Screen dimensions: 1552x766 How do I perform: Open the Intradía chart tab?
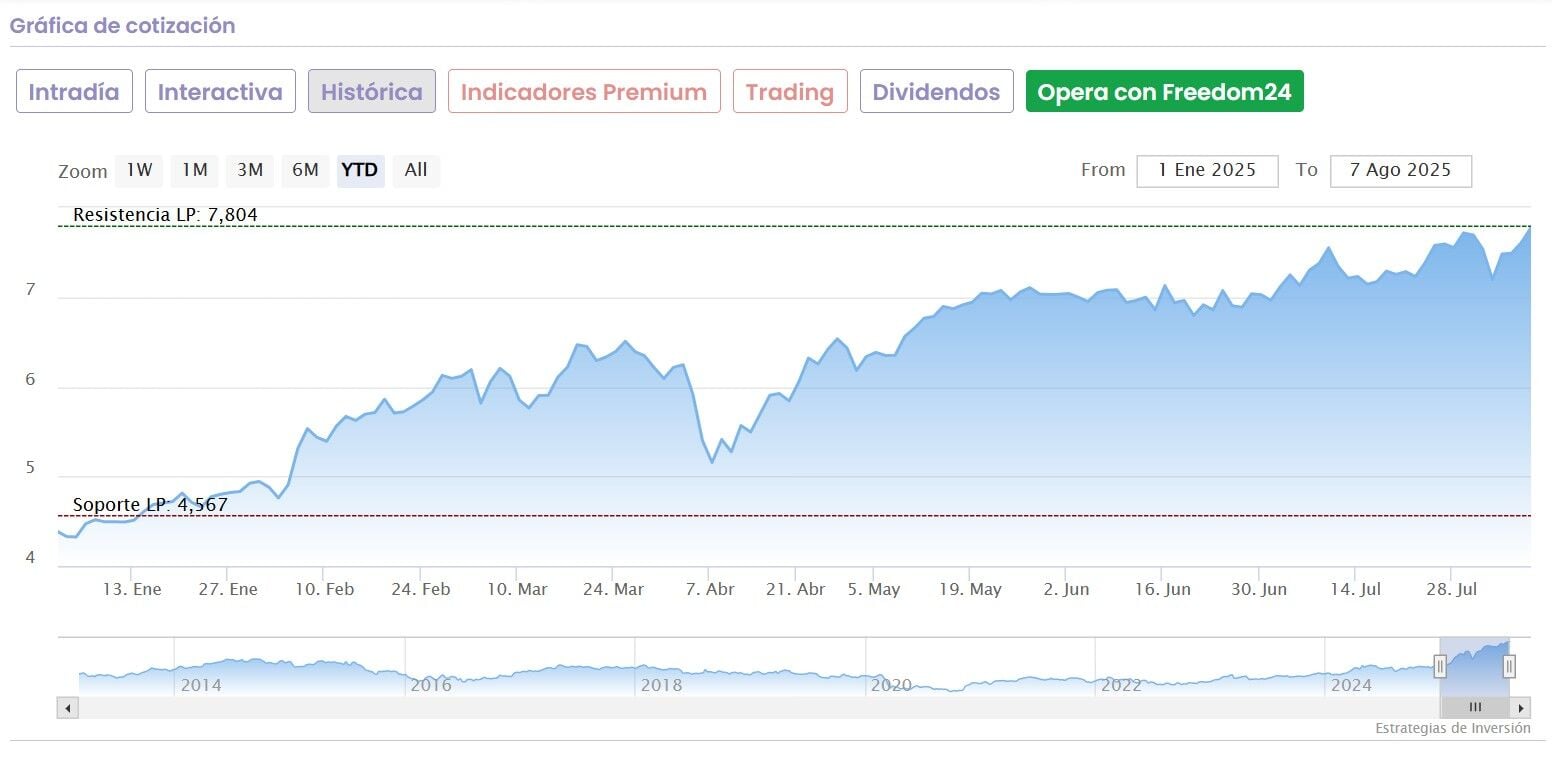point(74,92)
